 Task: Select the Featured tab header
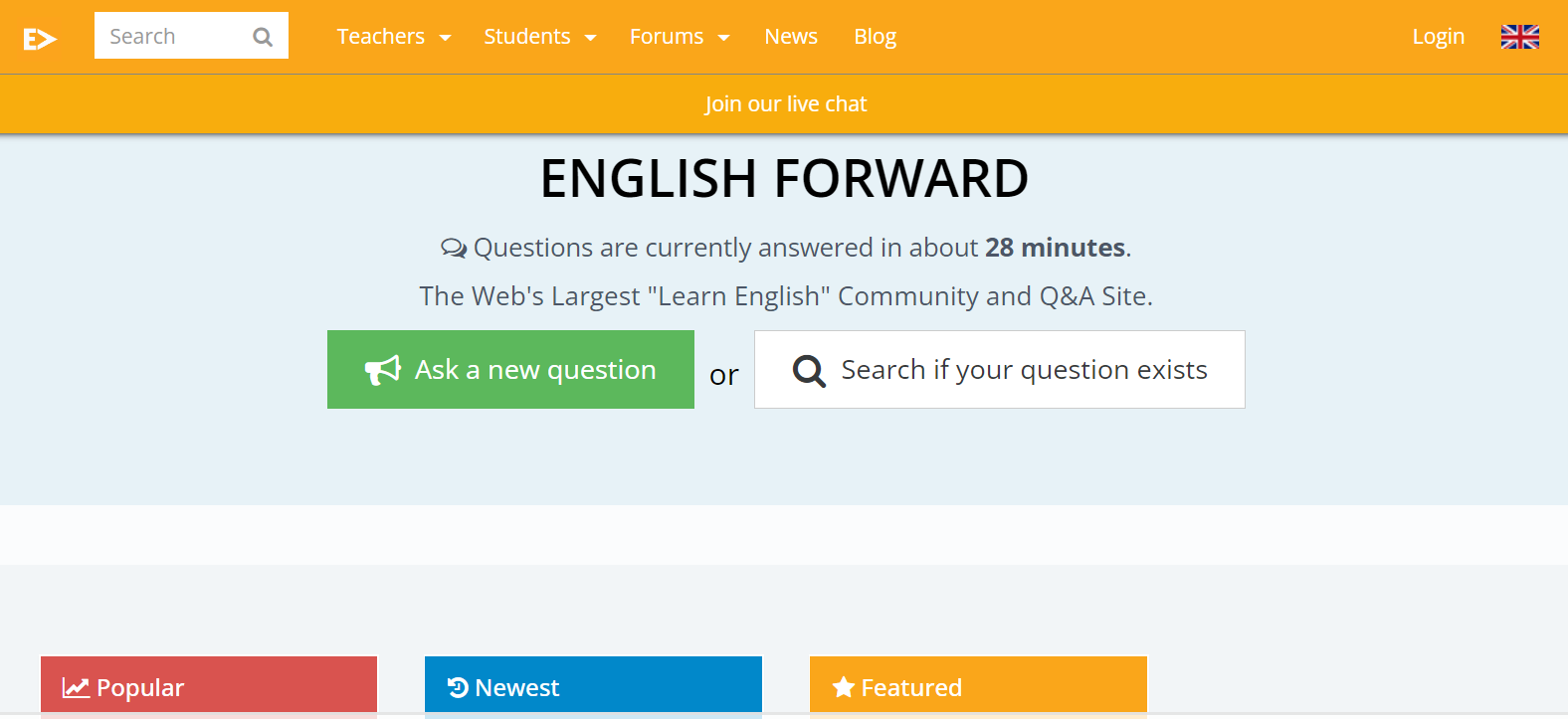pos(978,684)
